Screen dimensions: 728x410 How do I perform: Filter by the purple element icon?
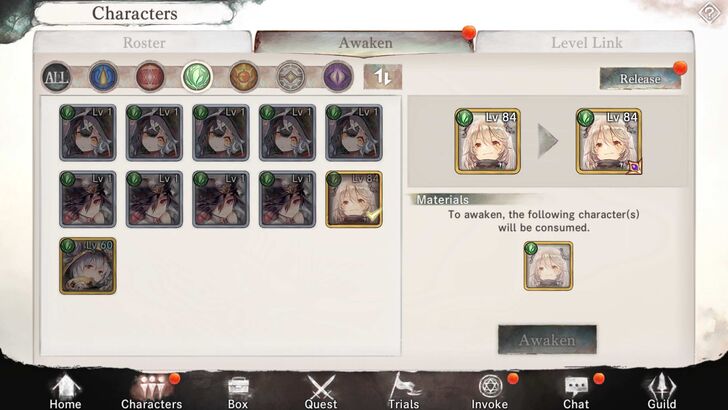(x=338, y=77)
